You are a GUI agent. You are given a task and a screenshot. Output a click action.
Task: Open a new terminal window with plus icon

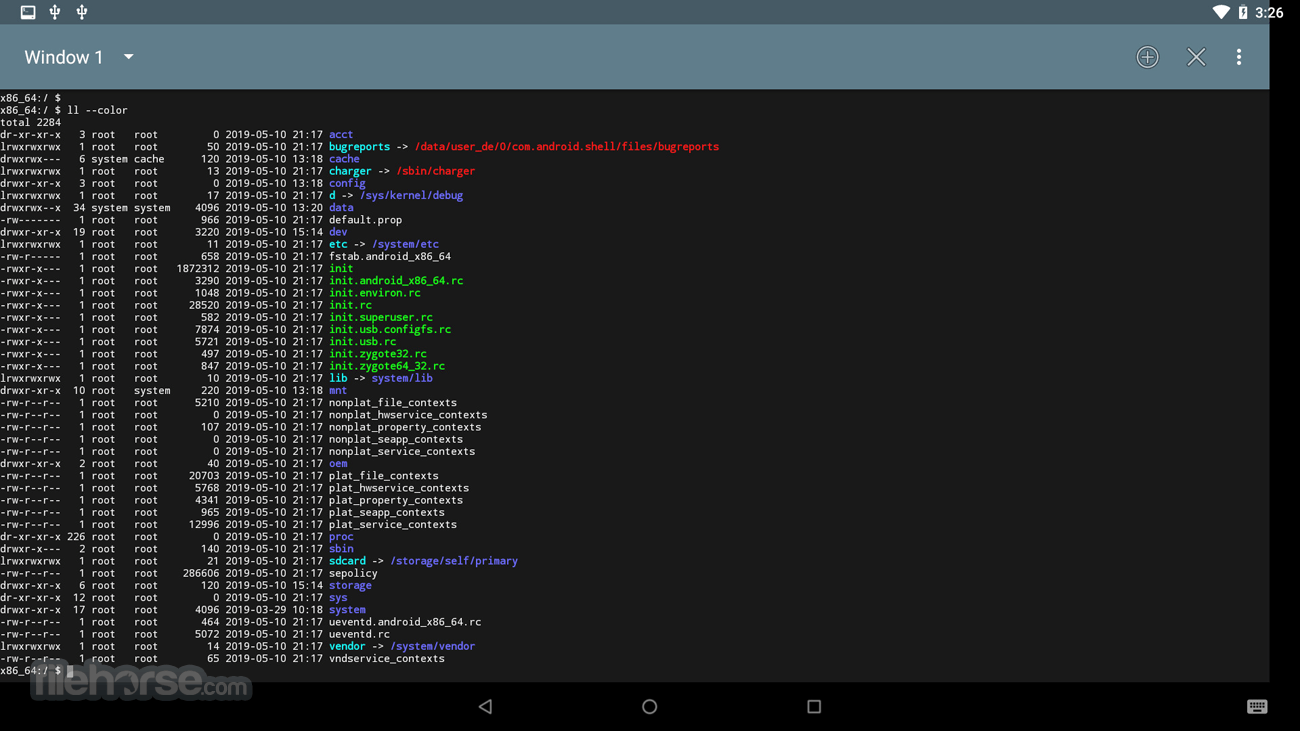1147,57
